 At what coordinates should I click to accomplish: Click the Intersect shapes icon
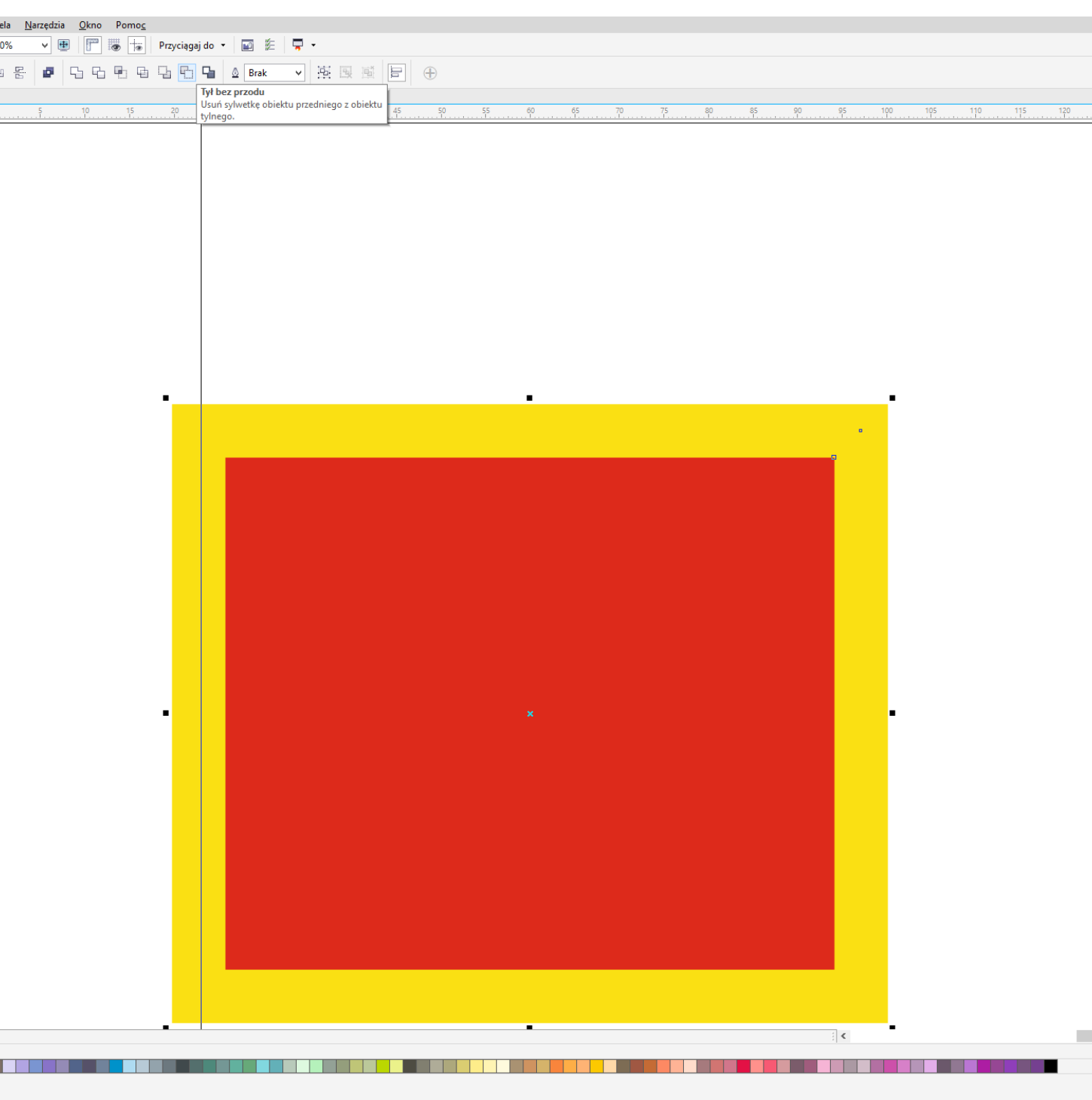click(120, 73)
